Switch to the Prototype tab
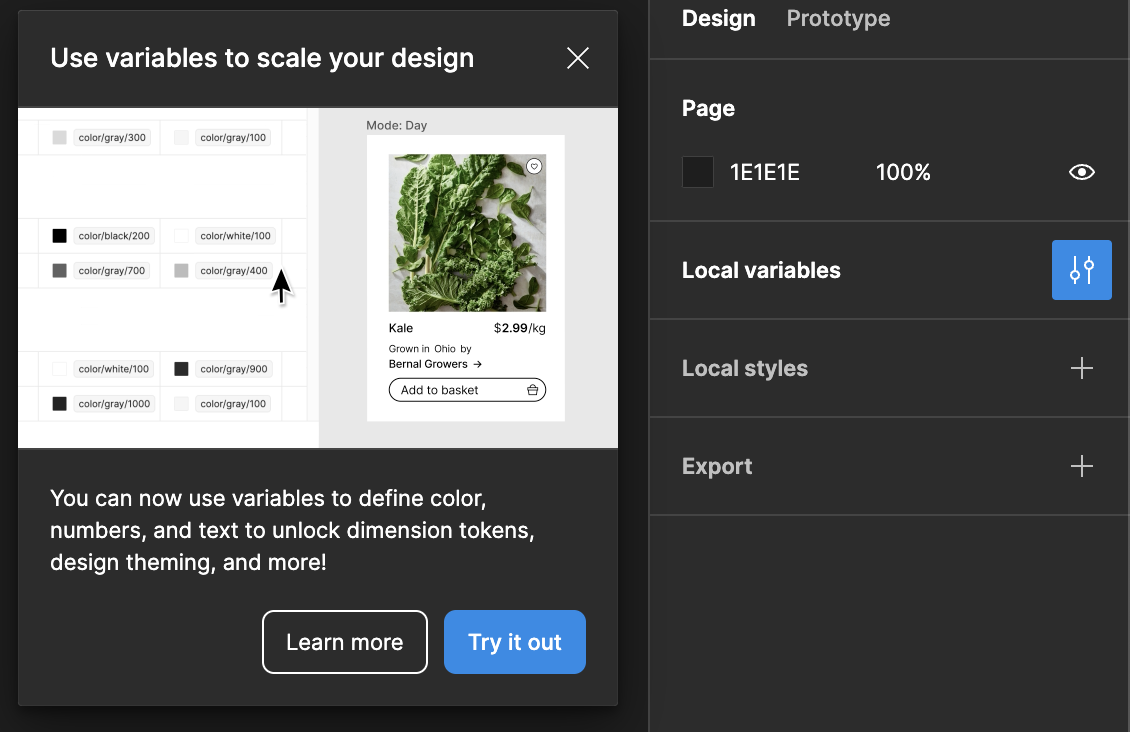 tap(838, 18)
